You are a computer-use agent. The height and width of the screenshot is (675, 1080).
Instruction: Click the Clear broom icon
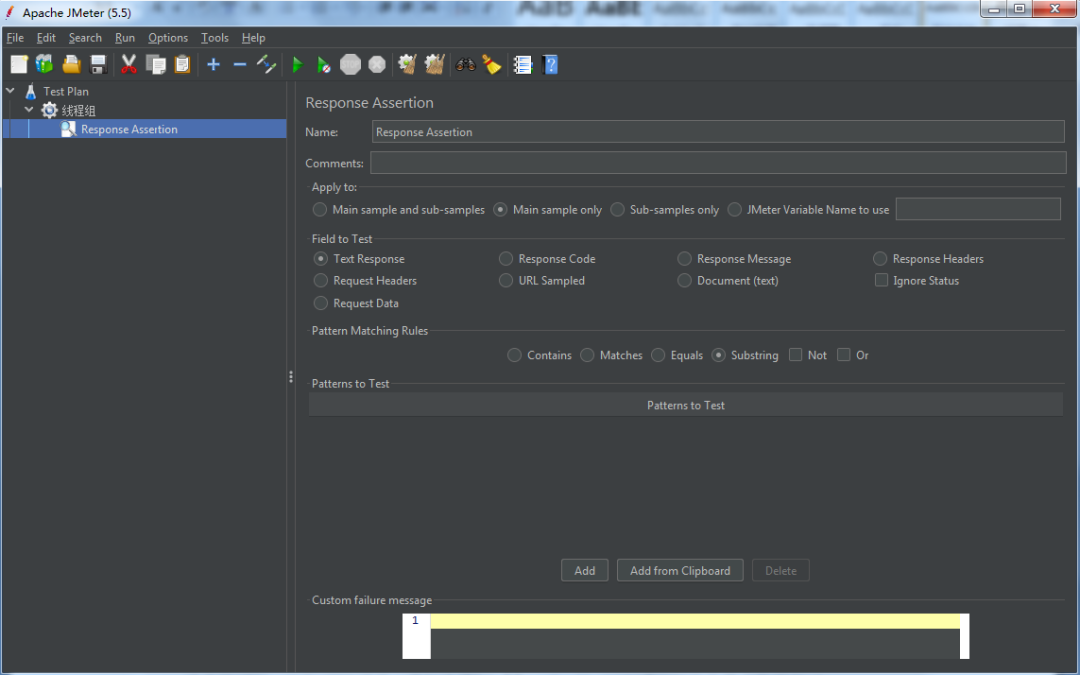[407, 65]
